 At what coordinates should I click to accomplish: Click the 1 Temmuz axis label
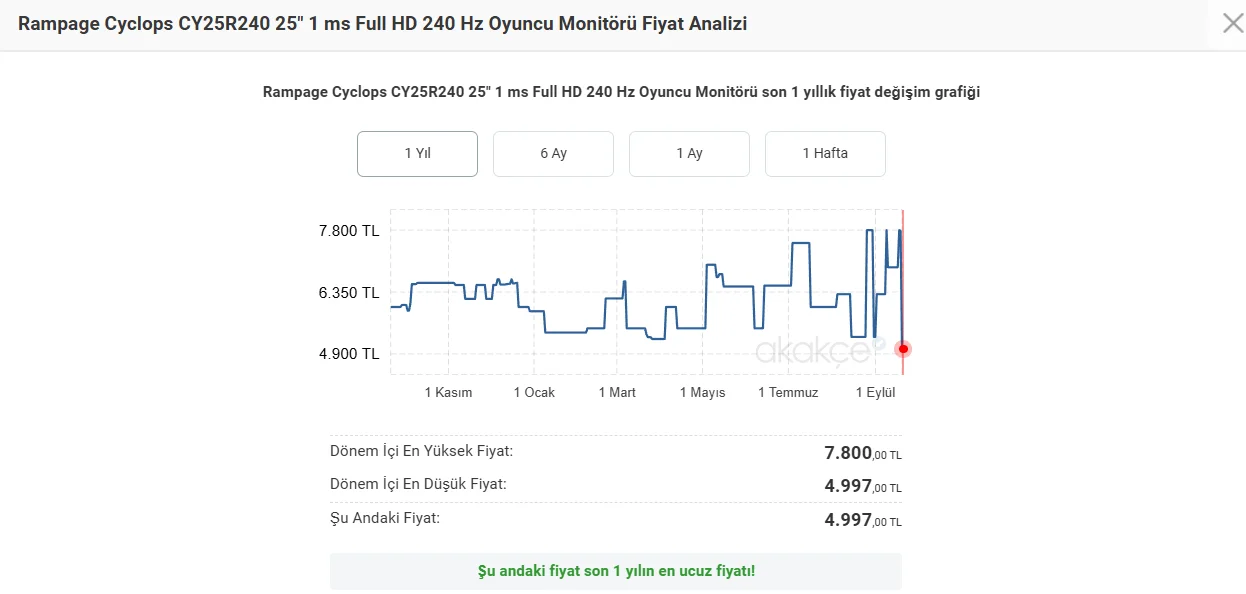[x=788, y=392]
